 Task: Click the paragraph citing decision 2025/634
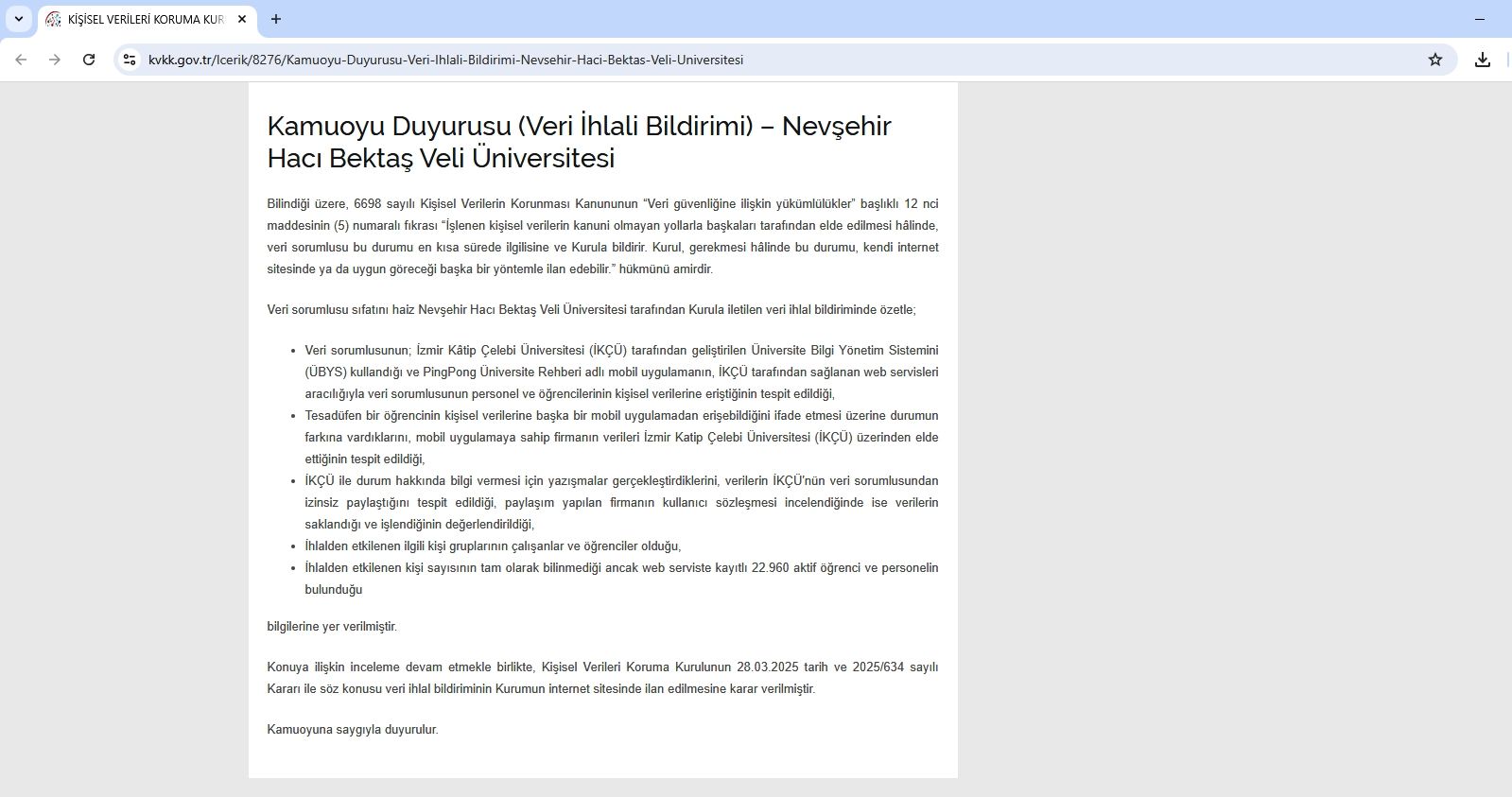click(602, 678)
